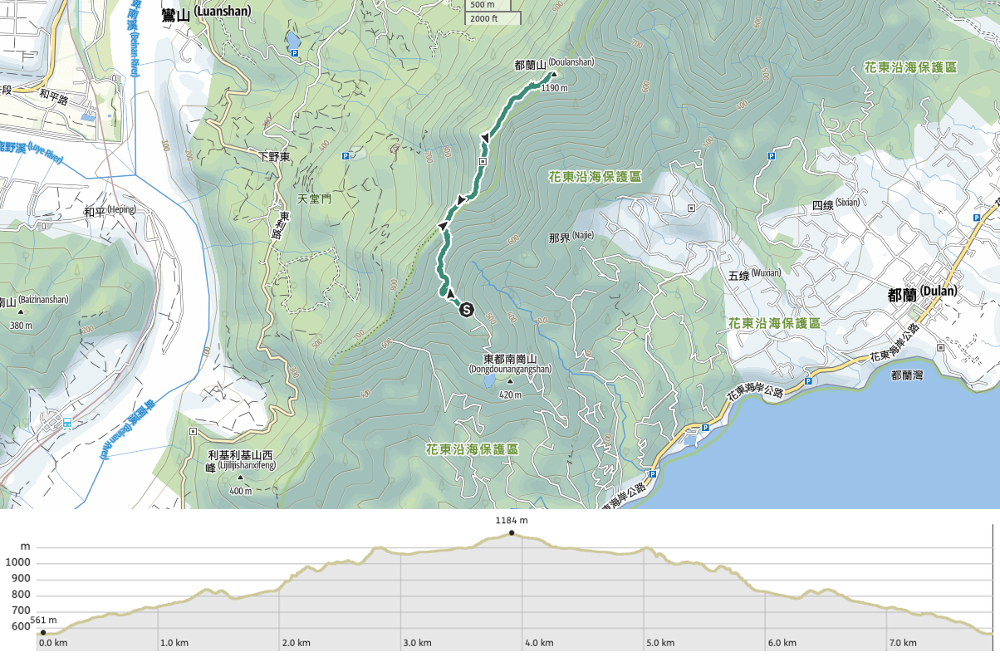Click the square marker icon north of Najie
The width and height of the screenshot is (1000, 659).
[691, 210]
